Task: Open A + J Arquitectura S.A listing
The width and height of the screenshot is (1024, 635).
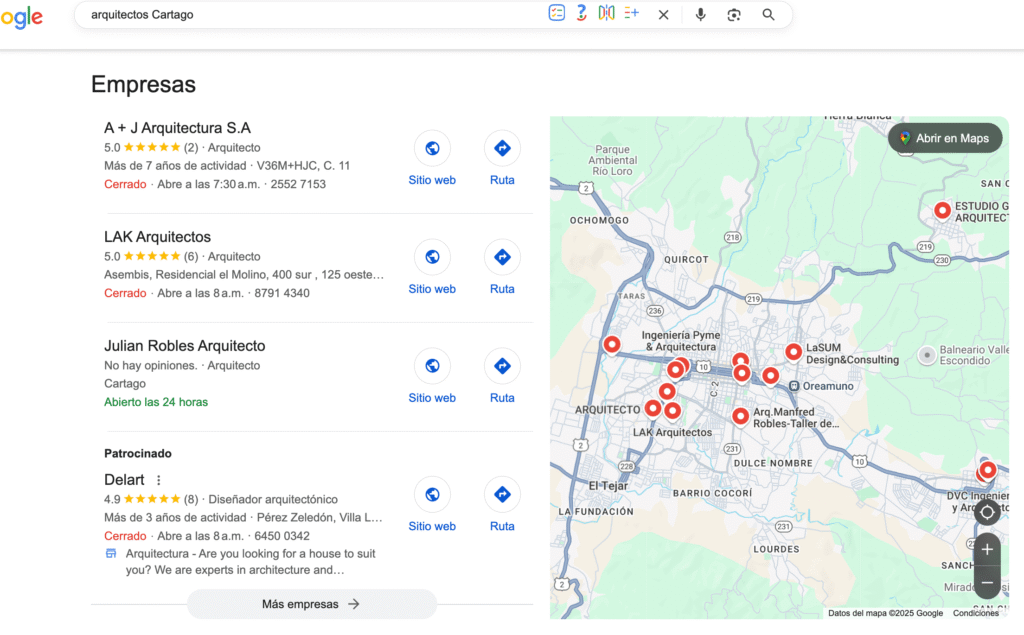Action: click(x=177, y=128)
